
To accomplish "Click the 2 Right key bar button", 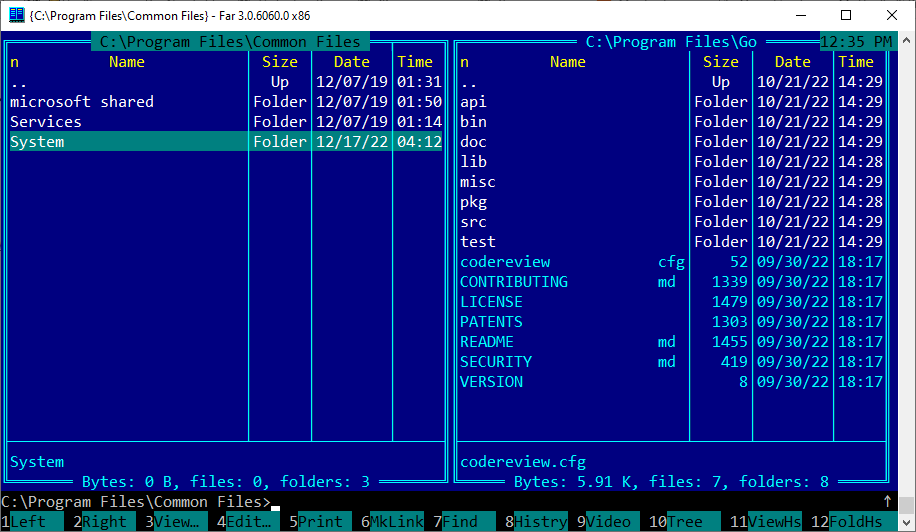I will tap(104, 521).
